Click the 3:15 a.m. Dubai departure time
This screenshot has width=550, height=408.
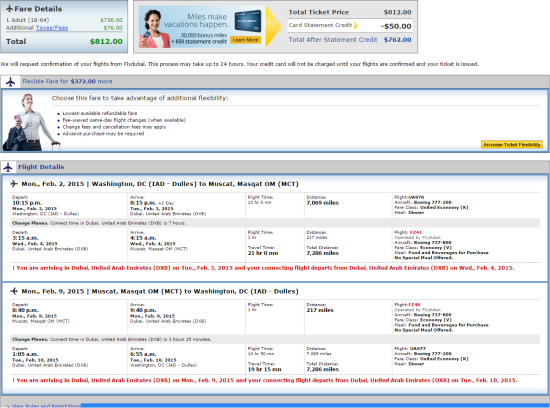tap(25, 238)
